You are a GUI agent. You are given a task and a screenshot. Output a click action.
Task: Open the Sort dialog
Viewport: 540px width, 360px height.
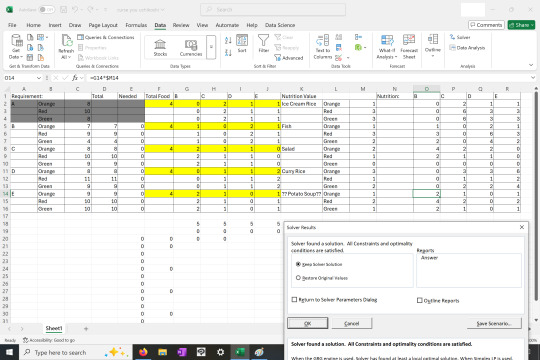pyautogui.click(x=242, y=44)
